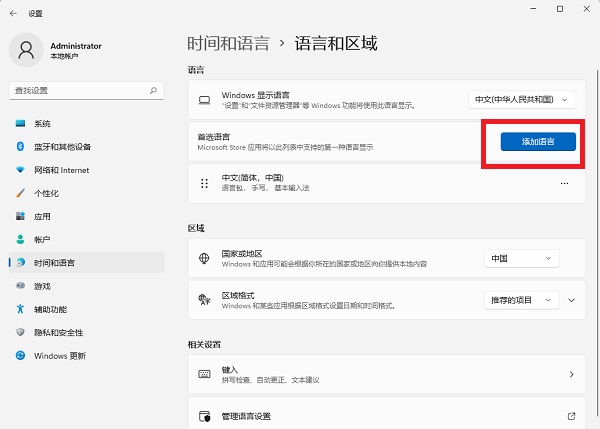The height and width of the screenshot is (429, 600).
Task: Click the back arrow in Settings header
Action: click(12, 14)
